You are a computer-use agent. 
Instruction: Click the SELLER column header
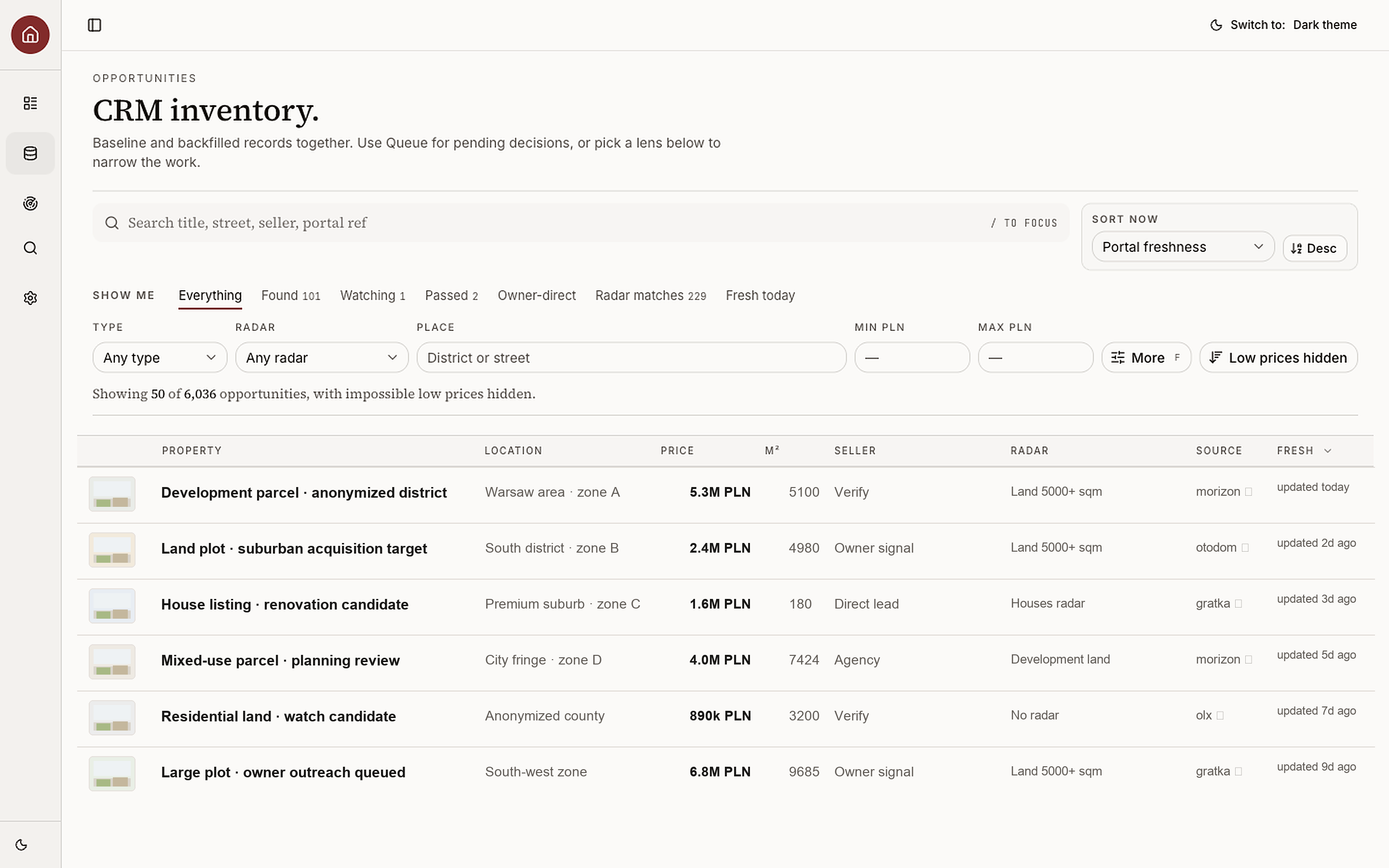pos(855,451)
